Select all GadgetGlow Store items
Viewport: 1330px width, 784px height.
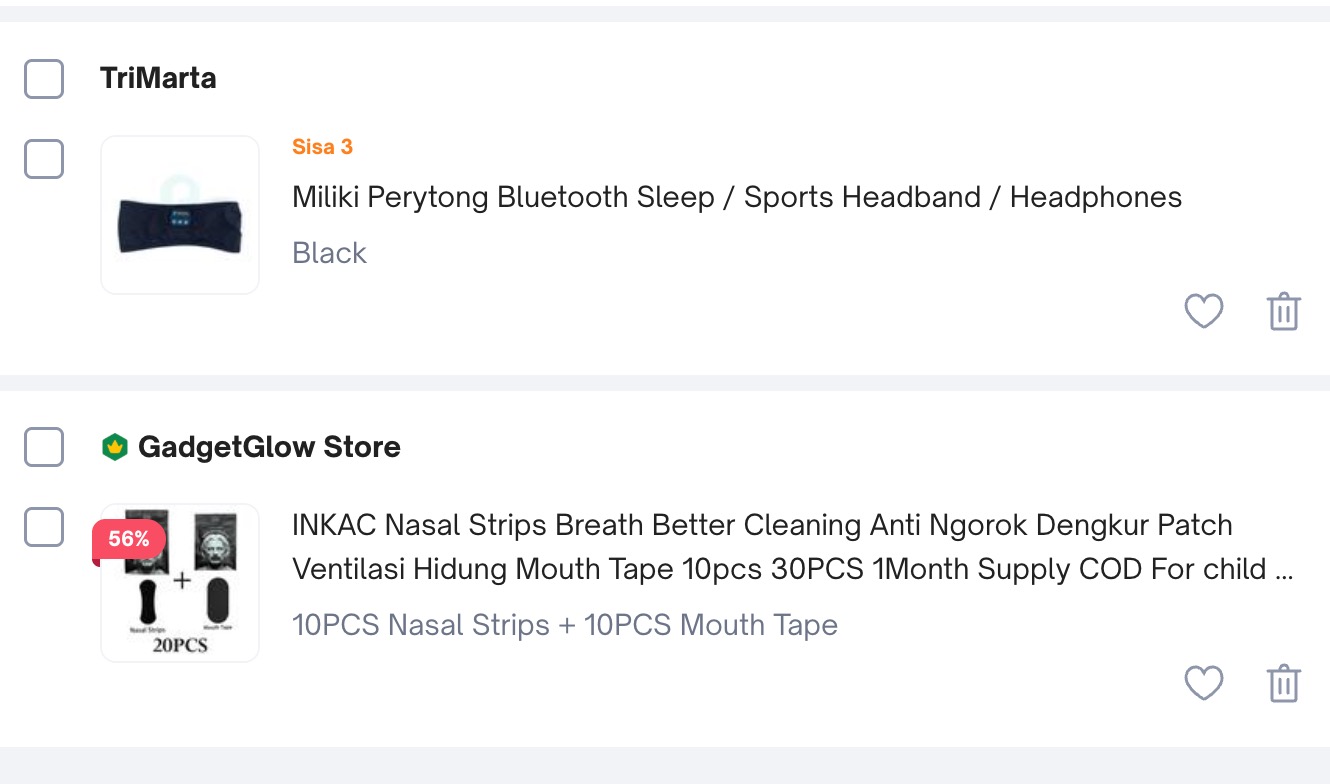point(44,447)
